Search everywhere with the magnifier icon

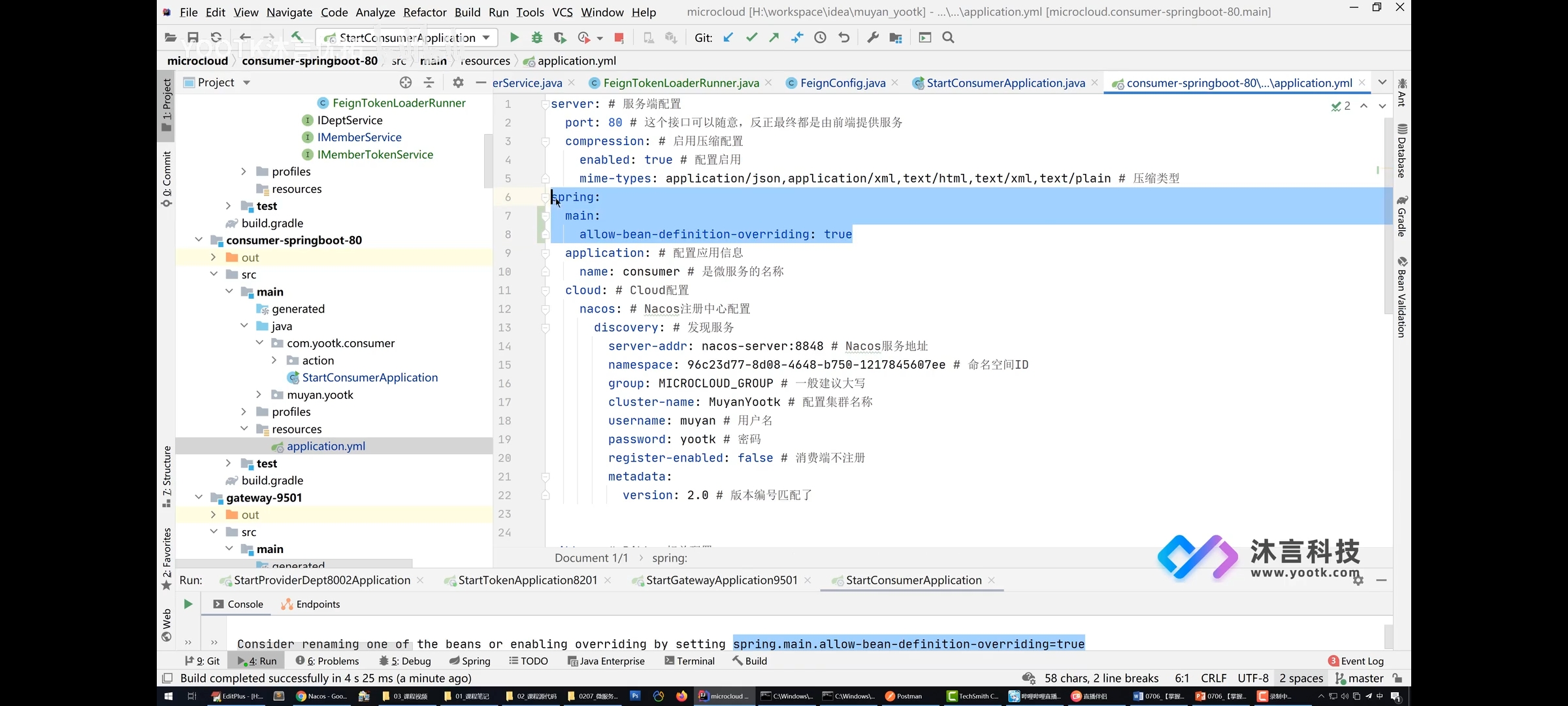[x=949, y=38]
